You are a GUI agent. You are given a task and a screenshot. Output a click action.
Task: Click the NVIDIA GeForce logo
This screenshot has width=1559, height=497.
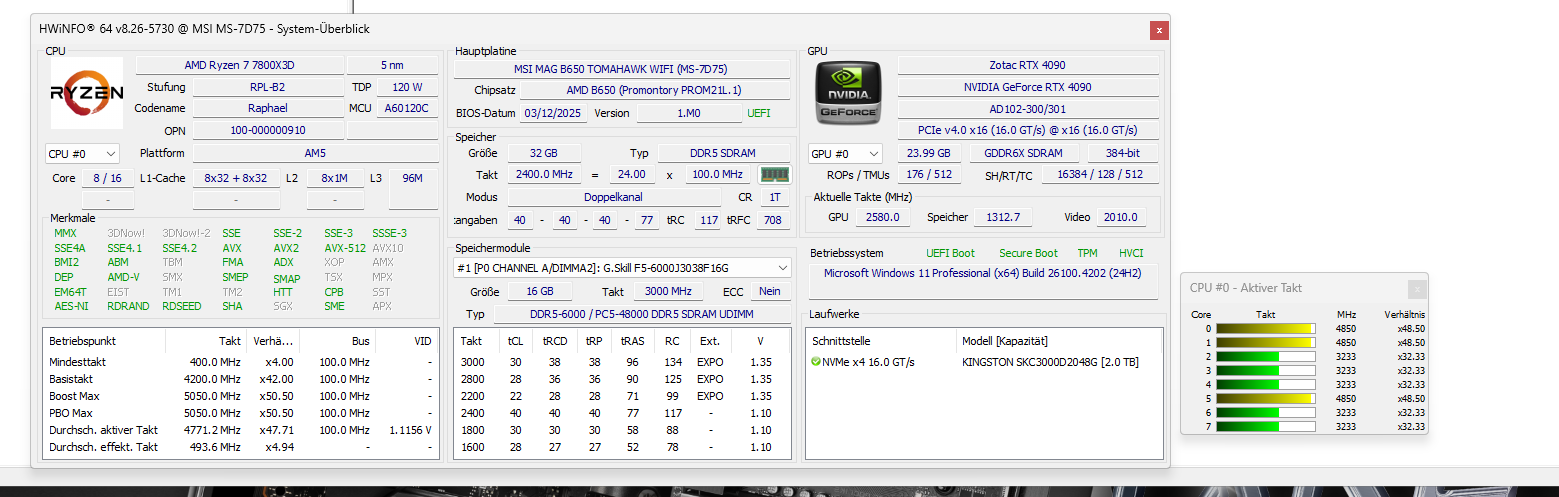pos(847,93)
